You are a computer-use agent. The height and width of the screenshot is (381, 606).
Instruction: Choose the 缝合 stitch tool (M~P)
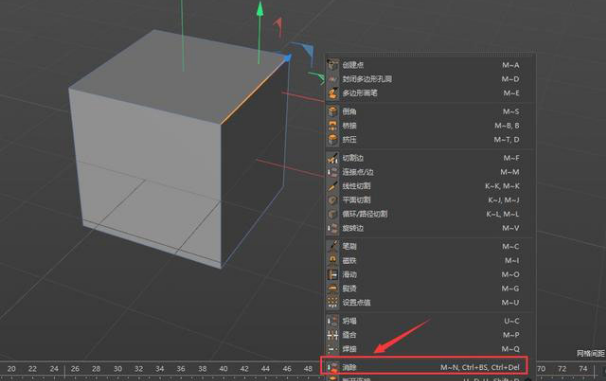tap(430, 335)
